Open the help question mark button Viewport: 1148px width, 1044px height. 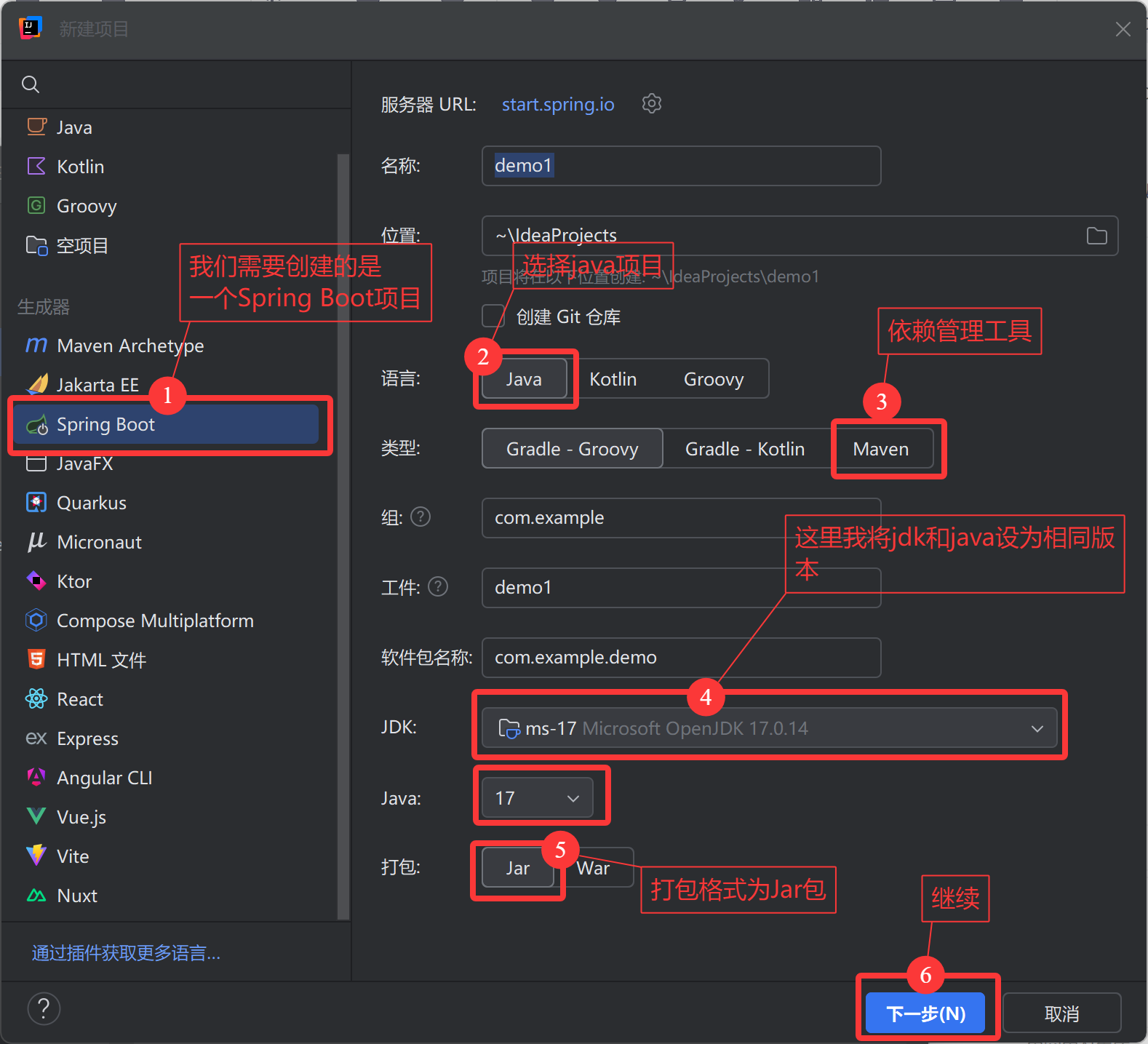coord(44,1008)
